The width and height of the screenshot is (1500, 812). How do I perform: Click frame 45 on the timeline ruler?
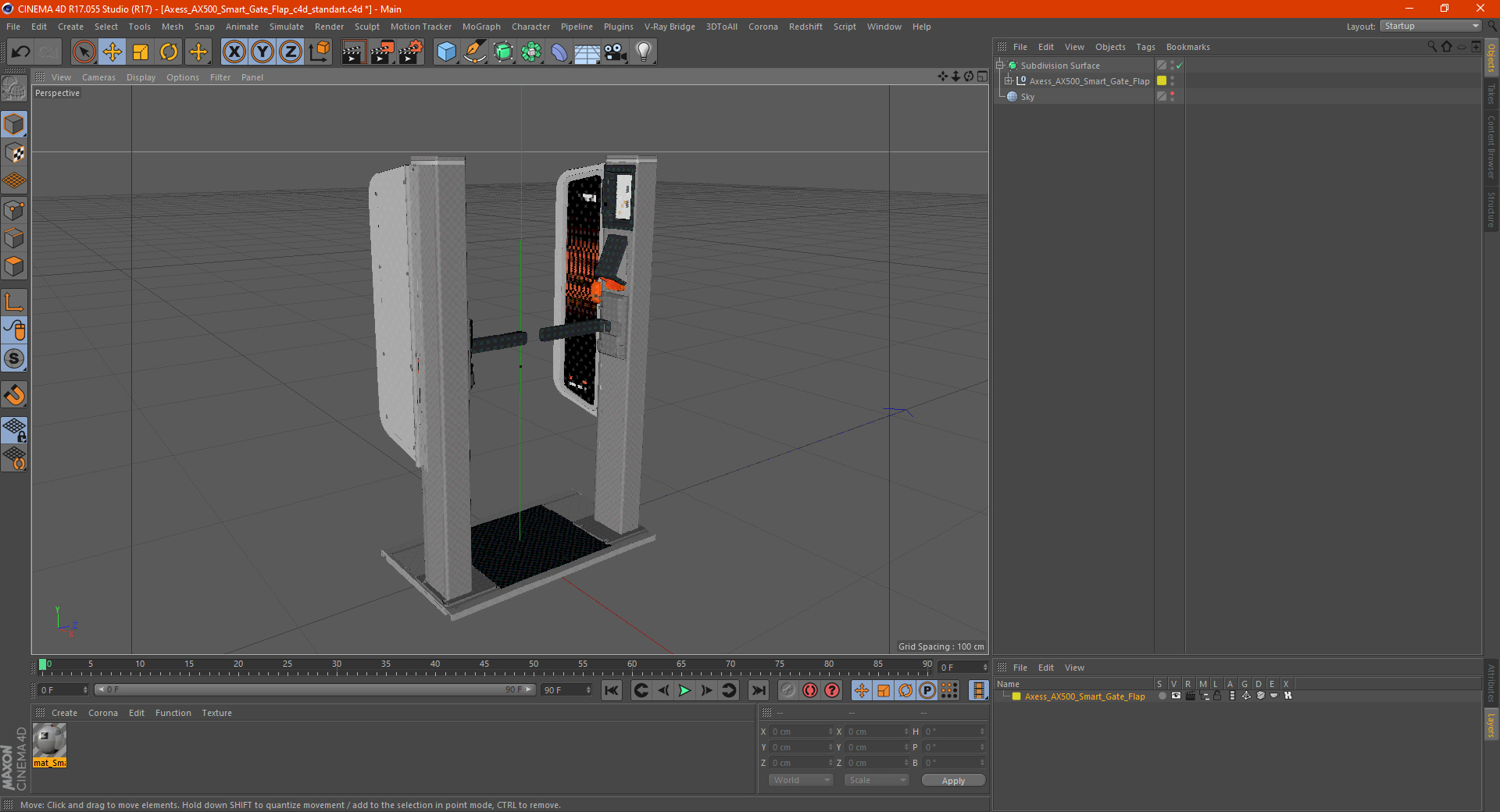coord(484,664)
